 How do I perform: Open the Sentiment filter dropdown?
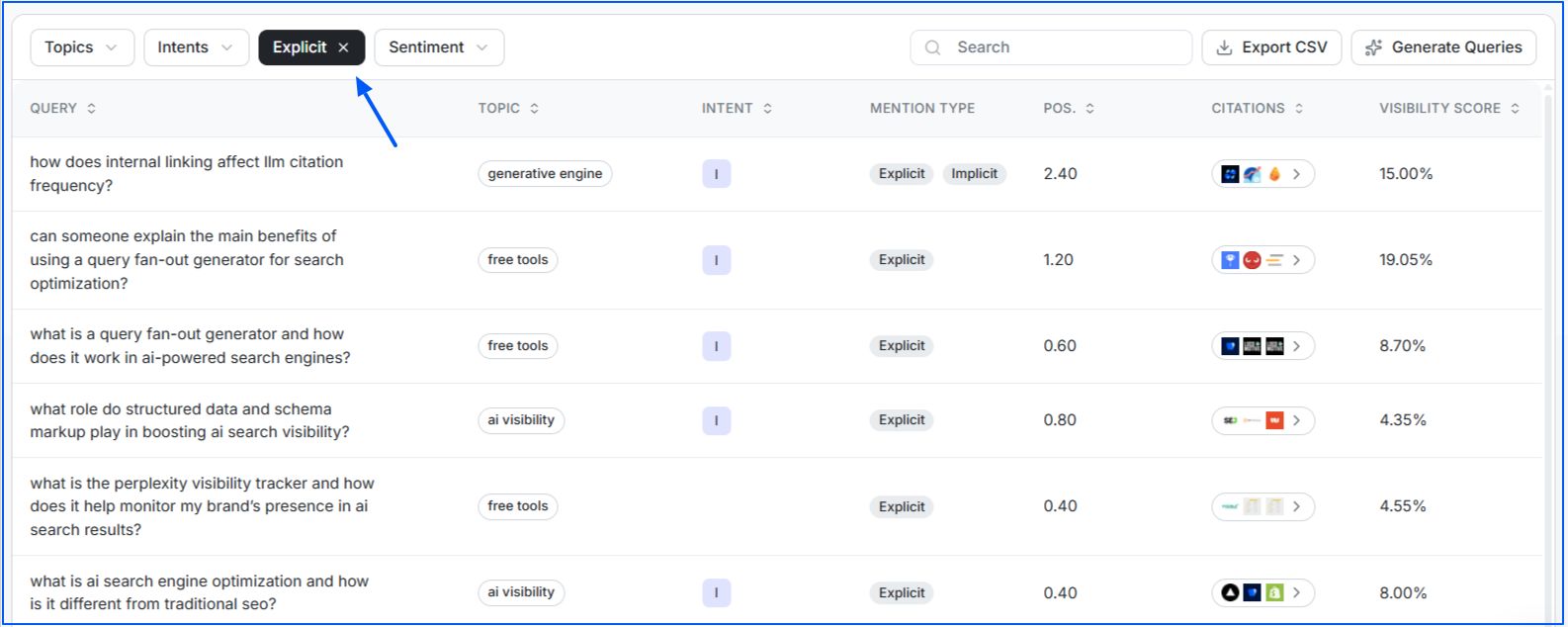(x=438, y=47)
